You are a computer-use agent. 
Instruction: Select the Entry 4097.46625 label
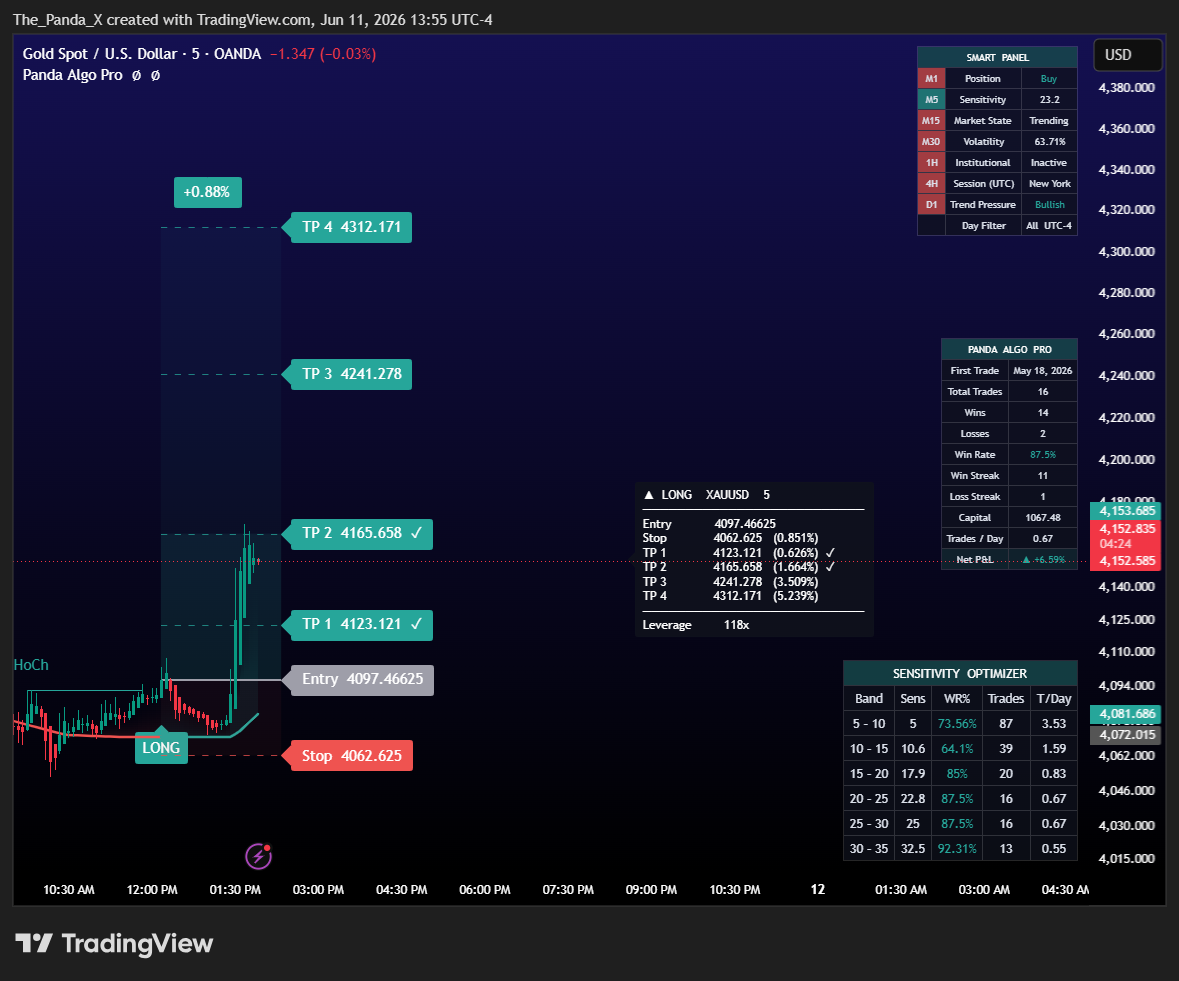358,680
